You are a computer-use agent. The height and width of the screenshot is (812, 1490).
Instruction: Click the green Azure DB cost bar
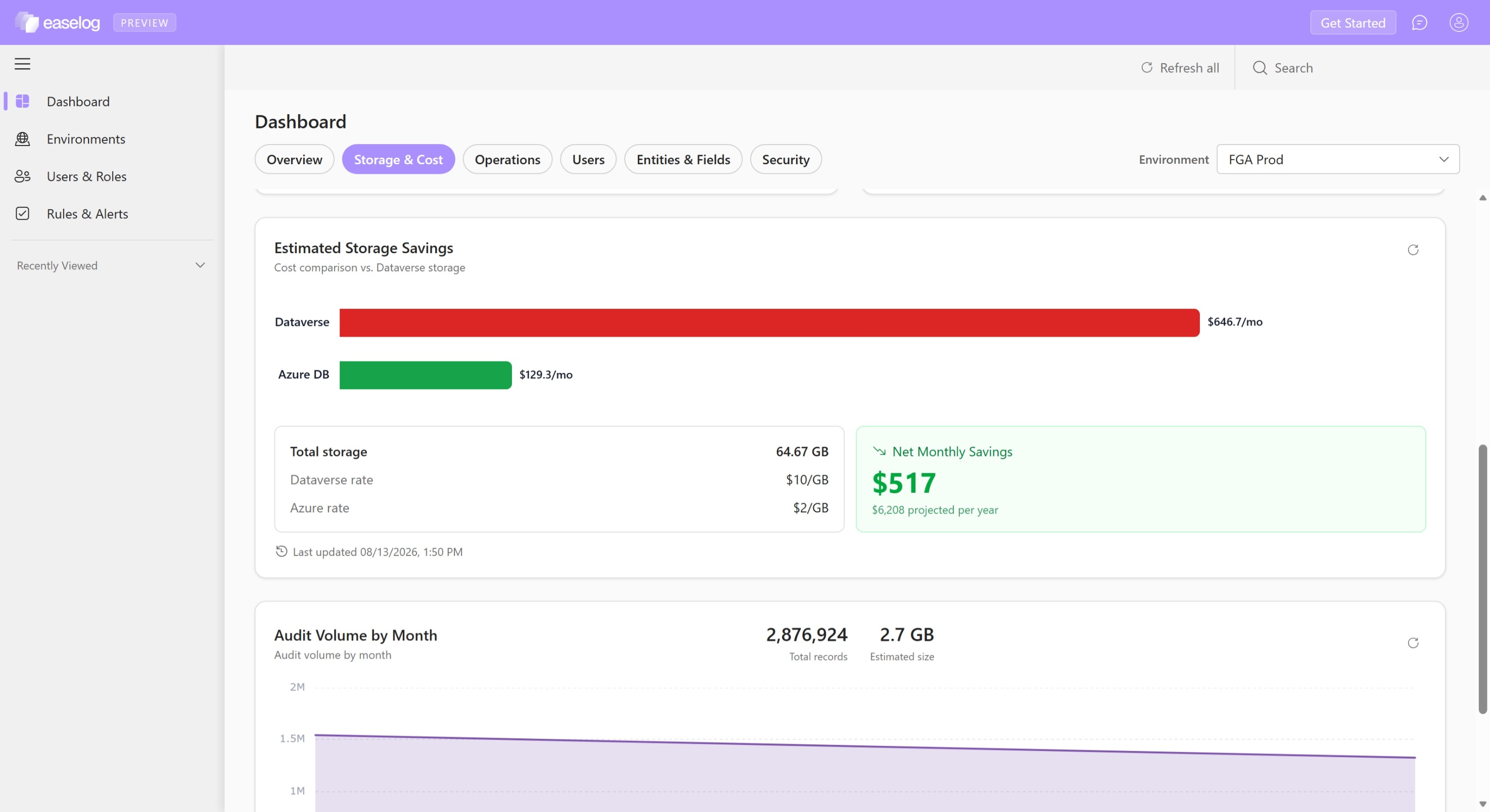[425, 375]
